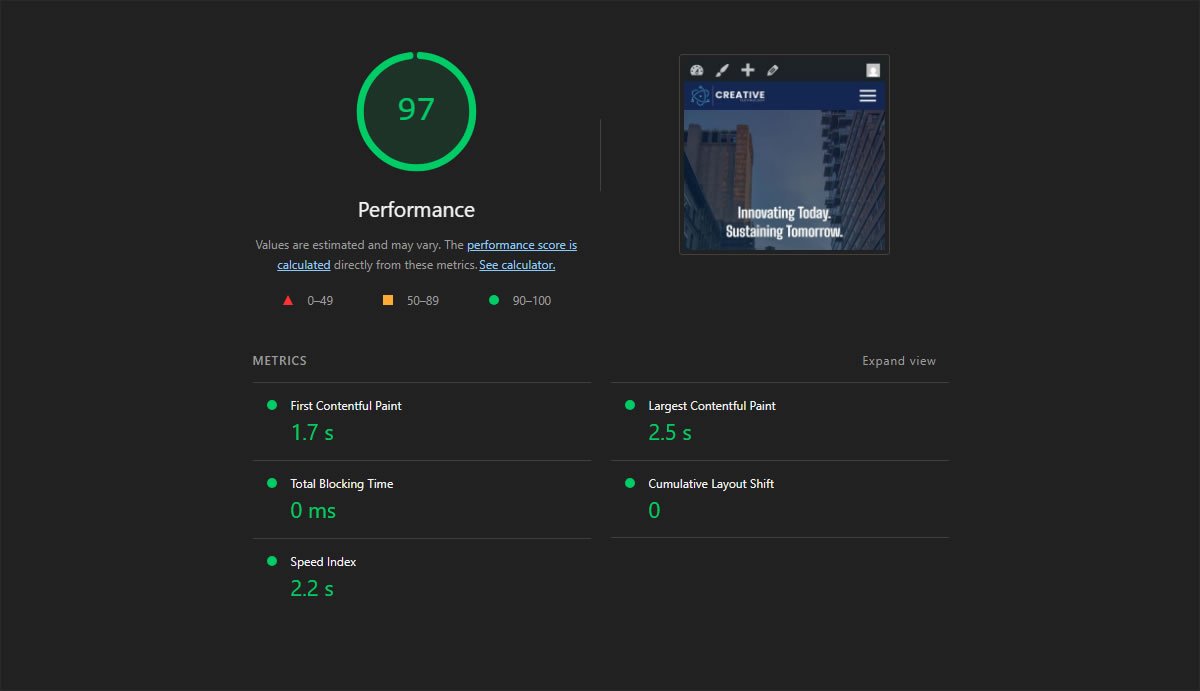
Task: Click the paintbrush customize icon in the thumbnail
Action: tap(722, 70)
